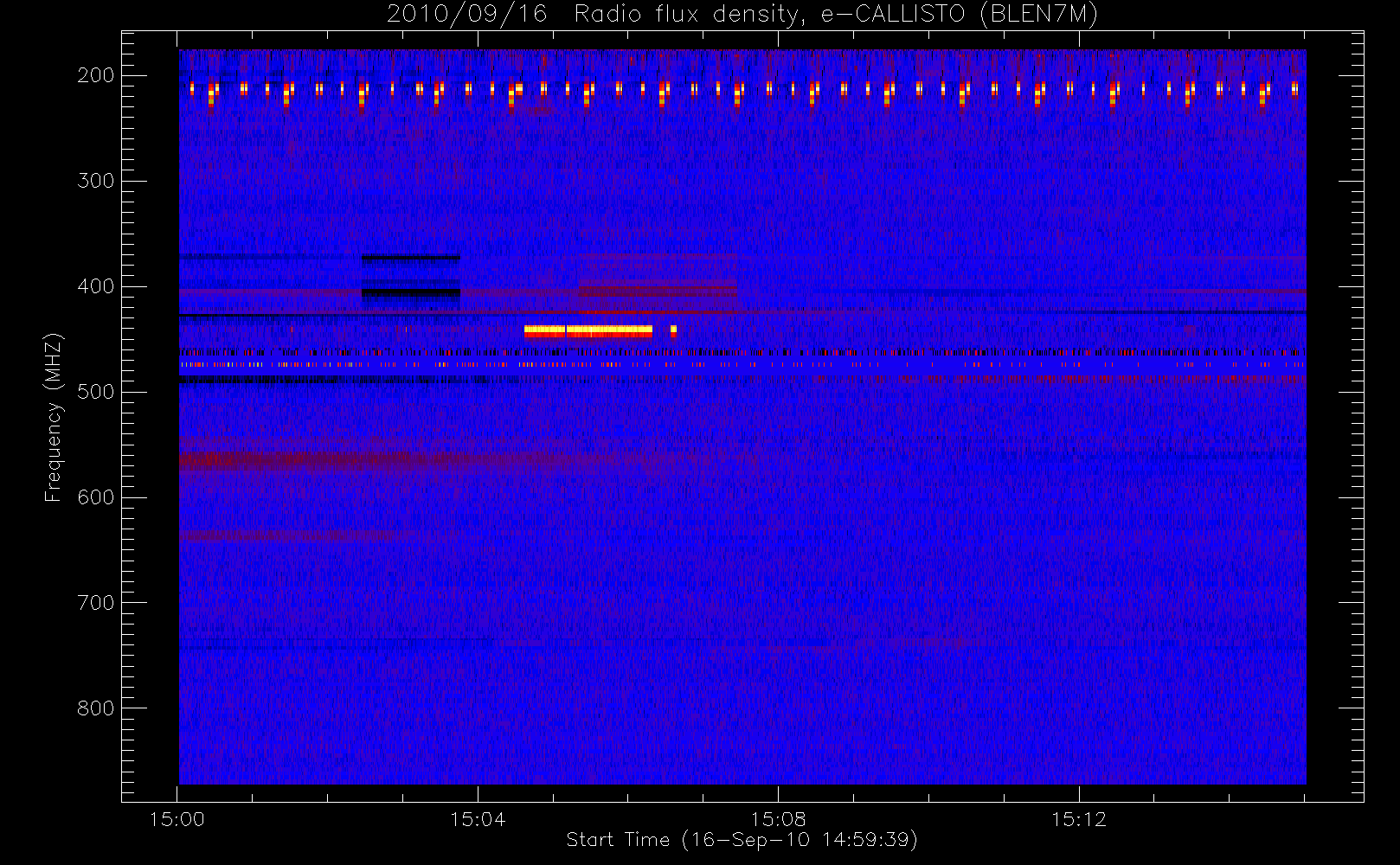Viewport: 1400px width, 865px height.
Task: Click the 15:12 time tick label
Action: pyautogui.click(x=1079, y=819)
